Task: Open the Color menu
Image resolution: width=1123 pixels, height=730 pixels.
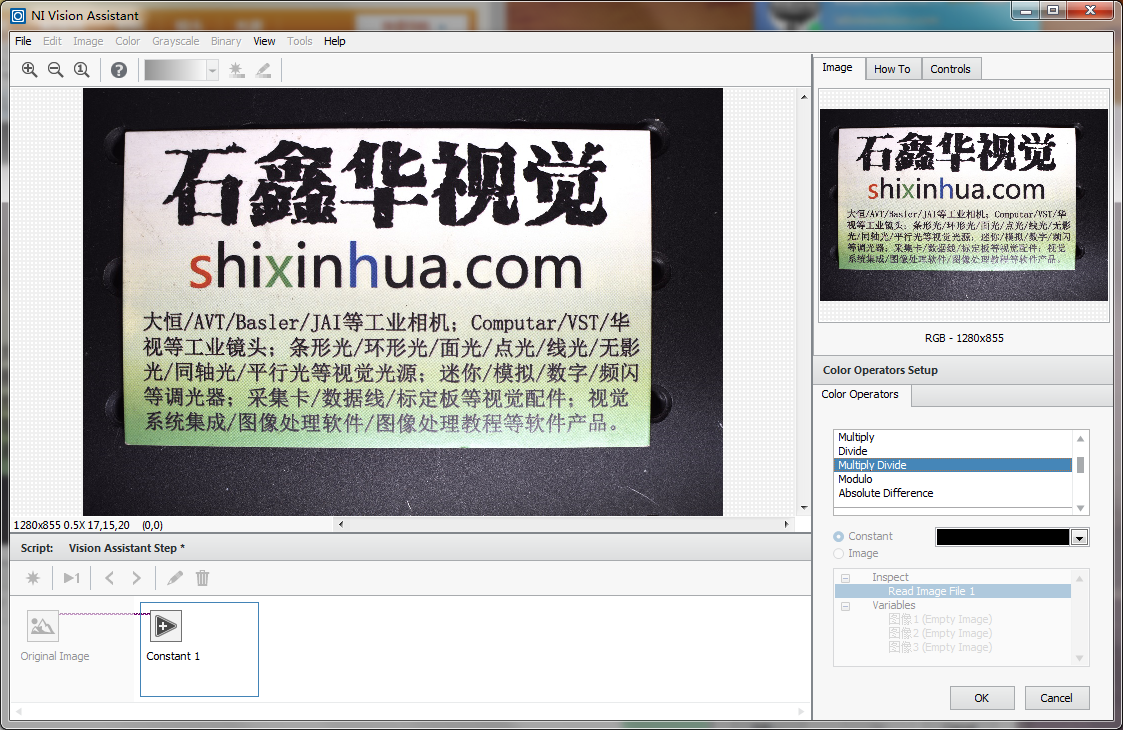Action: 127,41
